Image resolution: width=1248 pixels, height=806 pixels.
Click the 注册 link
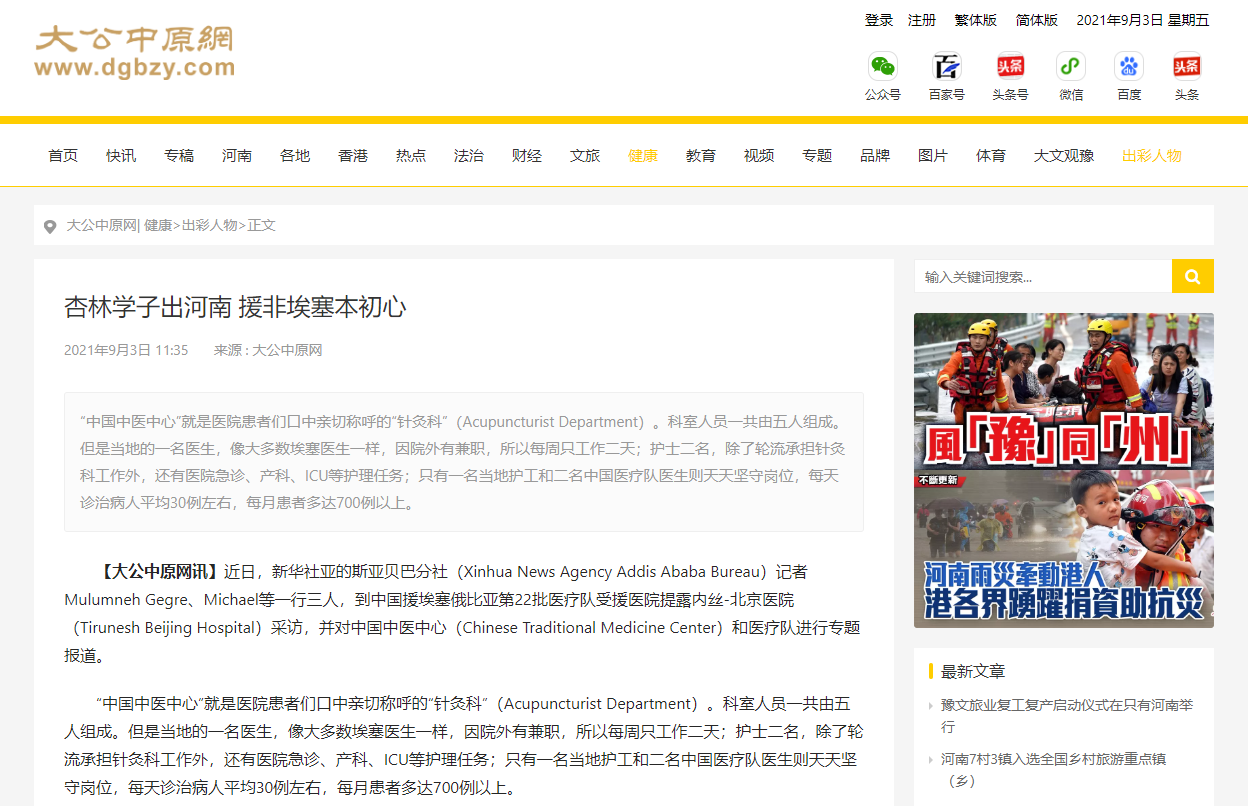click(x=922, y=20)
